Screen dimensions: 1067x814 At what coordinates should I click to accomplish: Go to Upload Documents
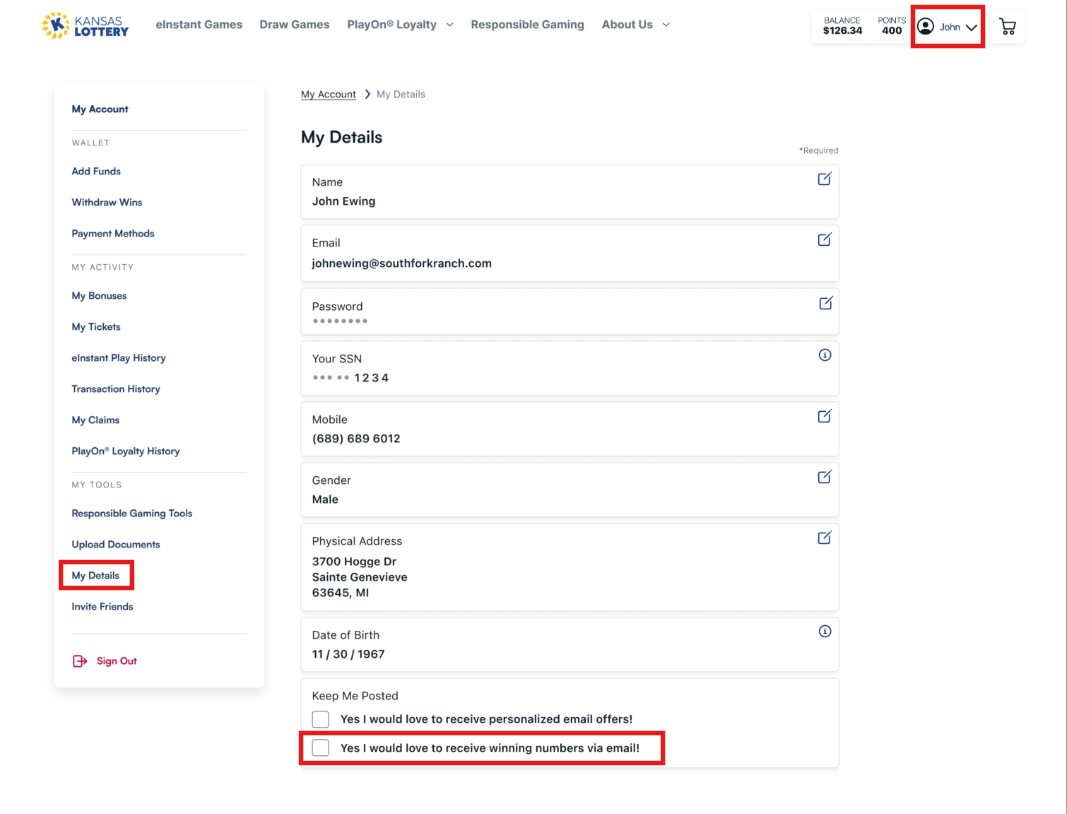pos(116,544)
